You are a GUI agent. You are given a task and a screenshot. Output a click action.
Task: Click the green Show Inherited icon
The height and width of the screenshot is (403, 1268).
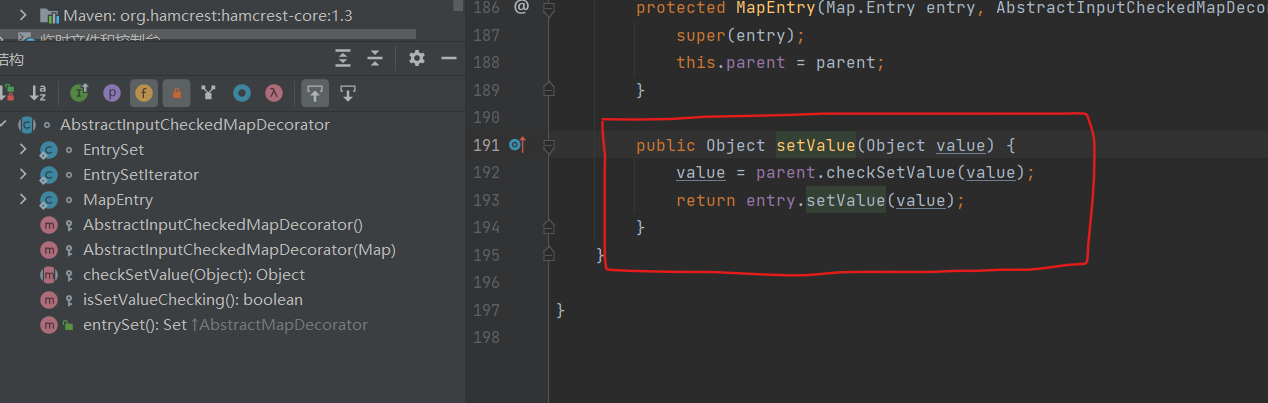(x=80, y=93)
